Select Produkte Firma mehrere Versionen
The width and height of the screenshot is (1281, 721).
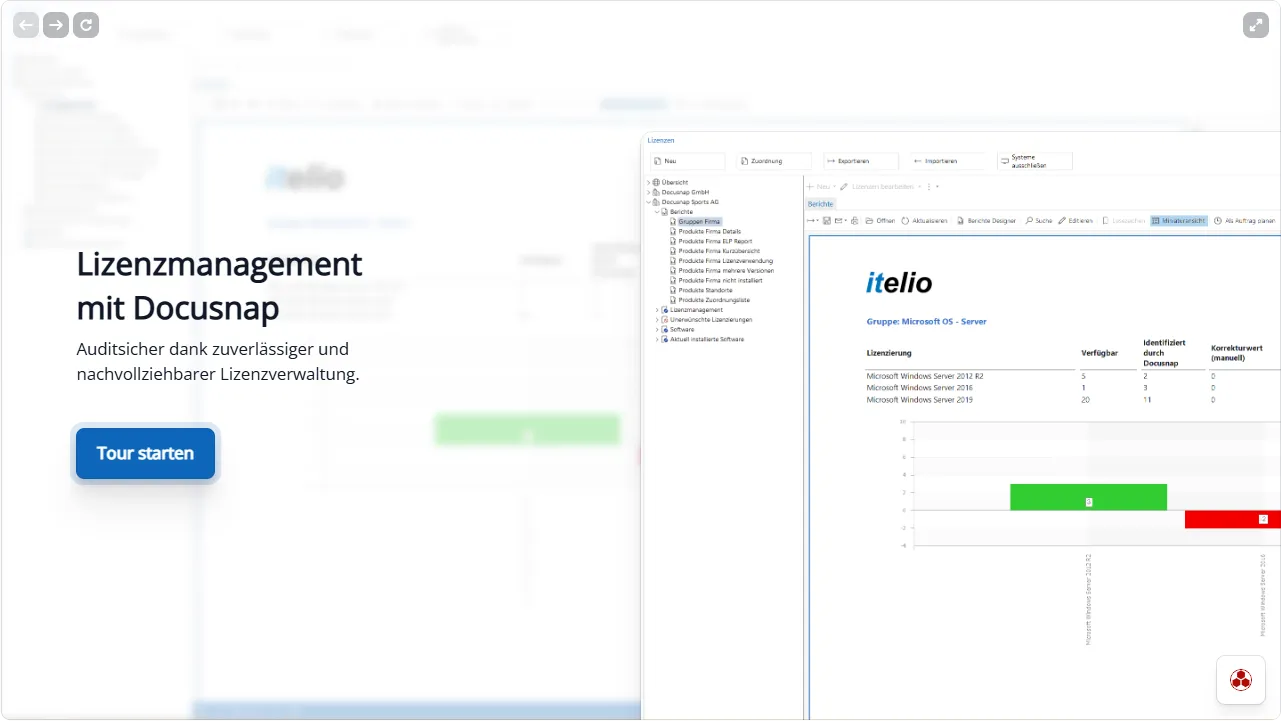[x=726, y=271]
